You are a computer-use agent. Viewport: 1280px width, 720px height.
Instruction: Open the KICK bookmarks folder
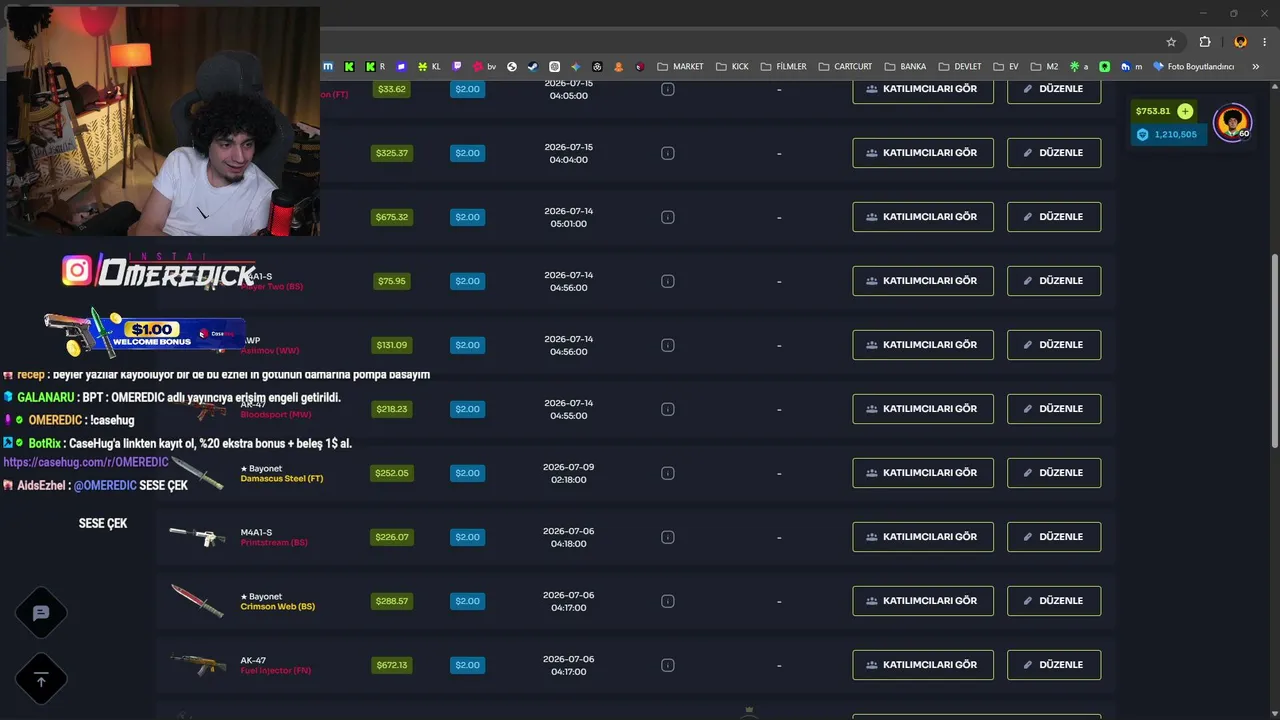click(x=732, y=67)
